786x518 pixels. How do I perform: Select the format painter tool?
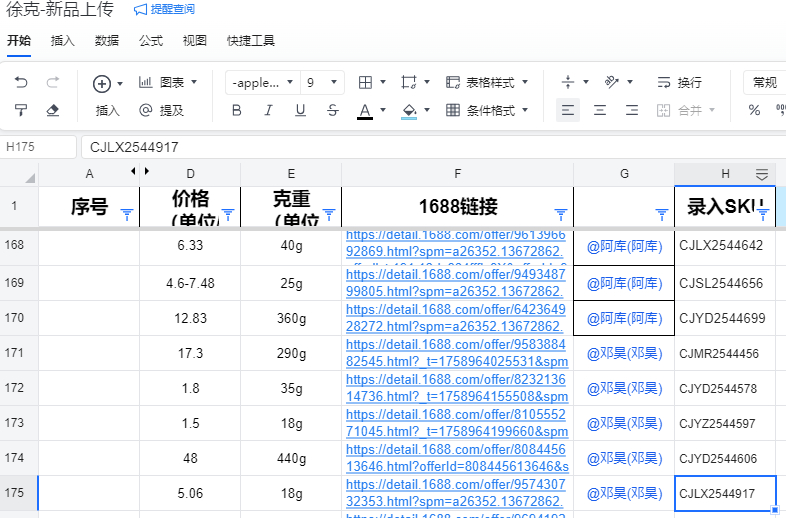[x=21, y=110]
